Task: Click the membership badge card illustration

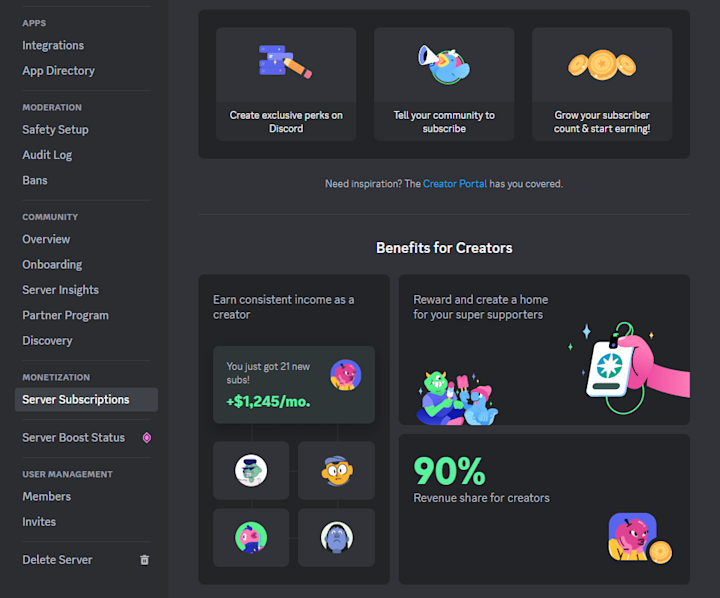Action: [x=629, y=367]
